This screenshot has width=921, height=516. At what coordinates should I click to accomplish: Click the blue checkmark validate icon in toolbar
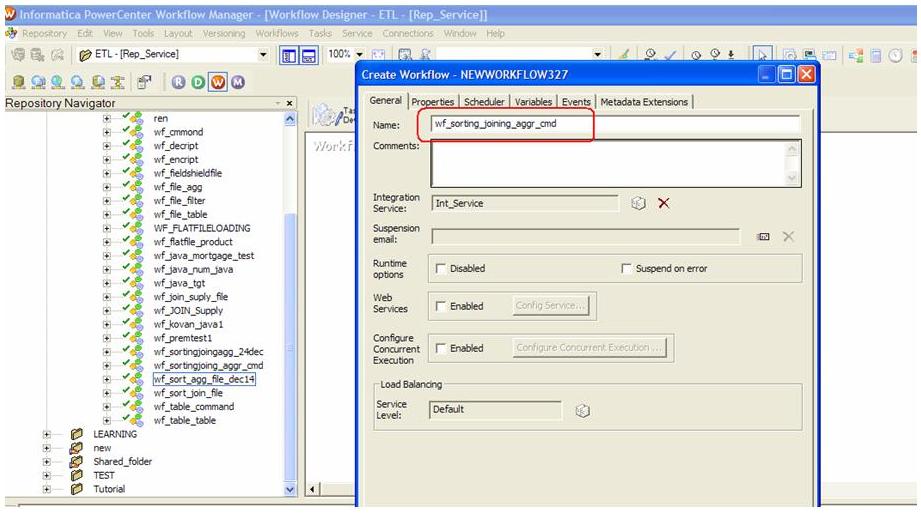click(x=670, y=55)
